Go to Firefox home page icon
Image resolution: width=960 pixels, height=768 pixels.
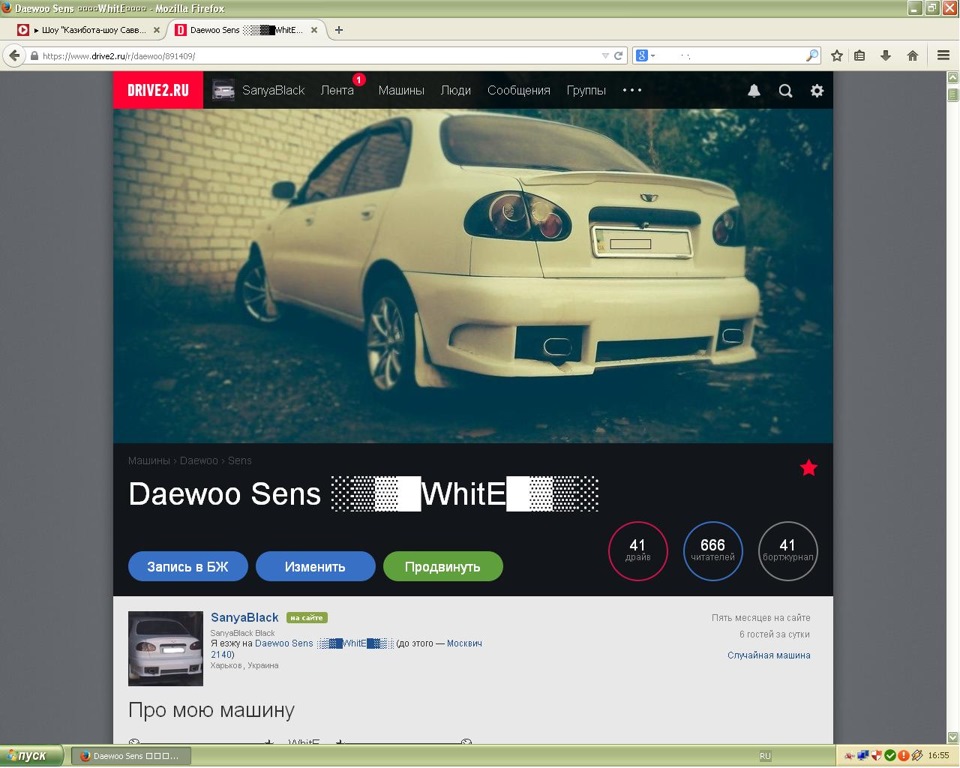click(x=912, y=56)
